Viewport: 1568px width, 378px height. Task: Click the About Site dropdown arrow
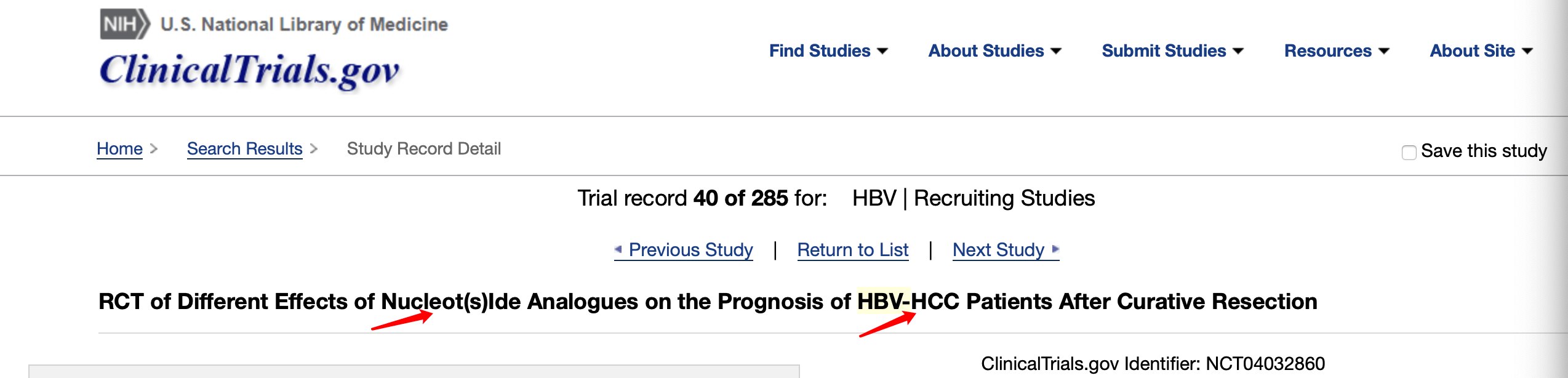[x=1527, y=51]
